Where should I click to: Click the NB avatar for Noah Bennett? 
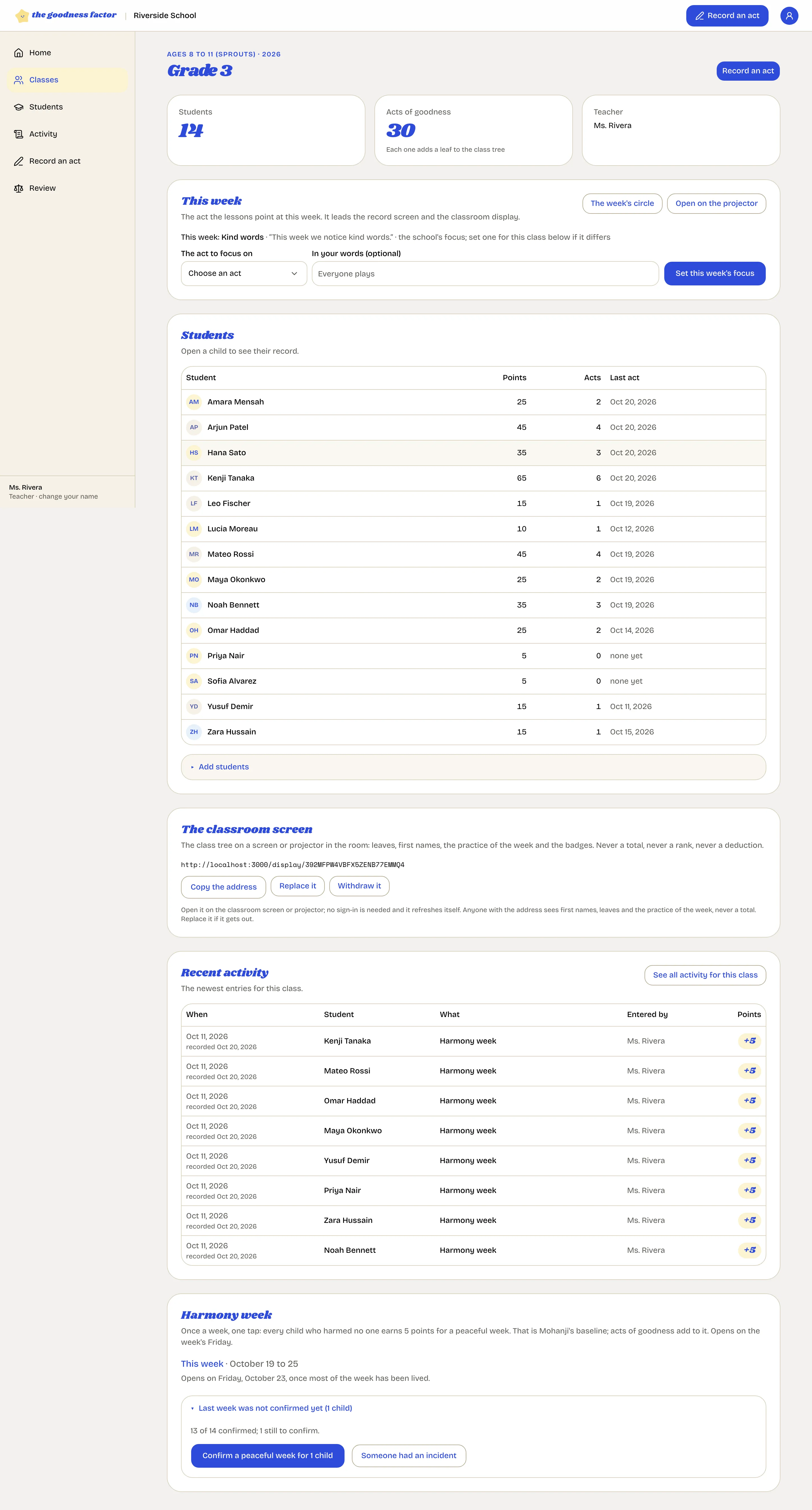click(194, 605)
